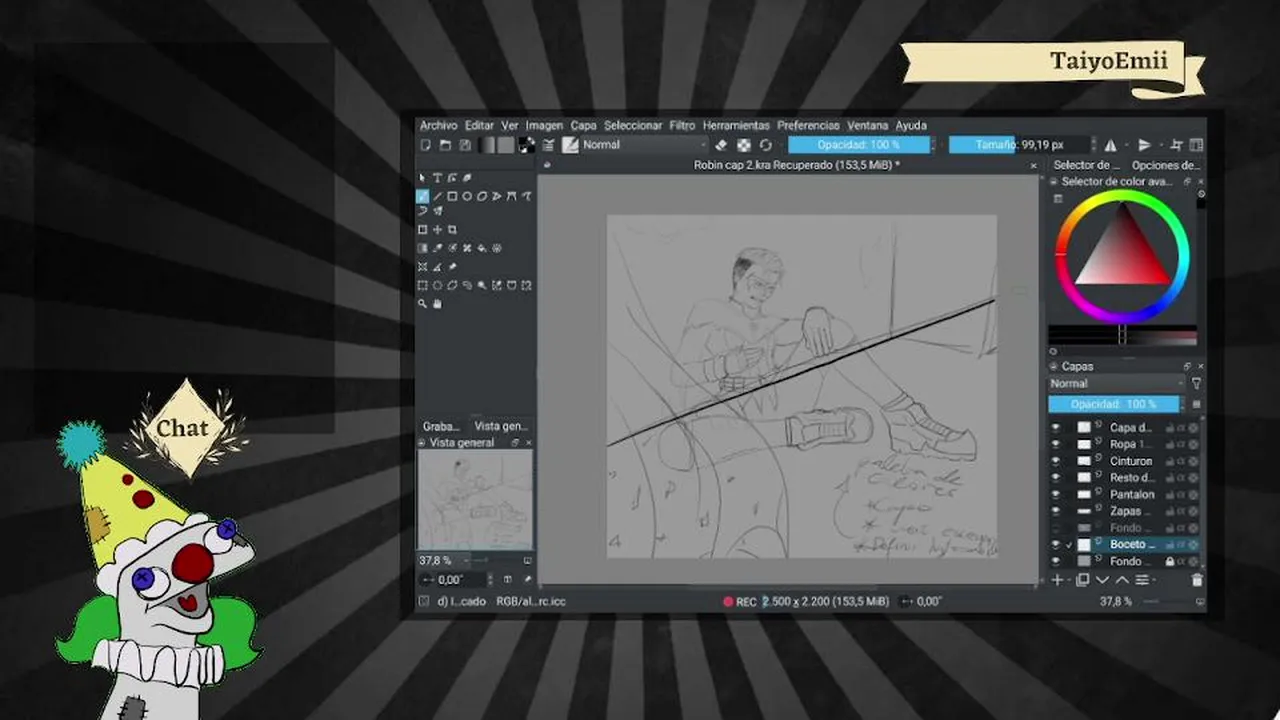The image size is (1280, 720).
Task: Hide the Zapas layer
Action: (1056, 511)
